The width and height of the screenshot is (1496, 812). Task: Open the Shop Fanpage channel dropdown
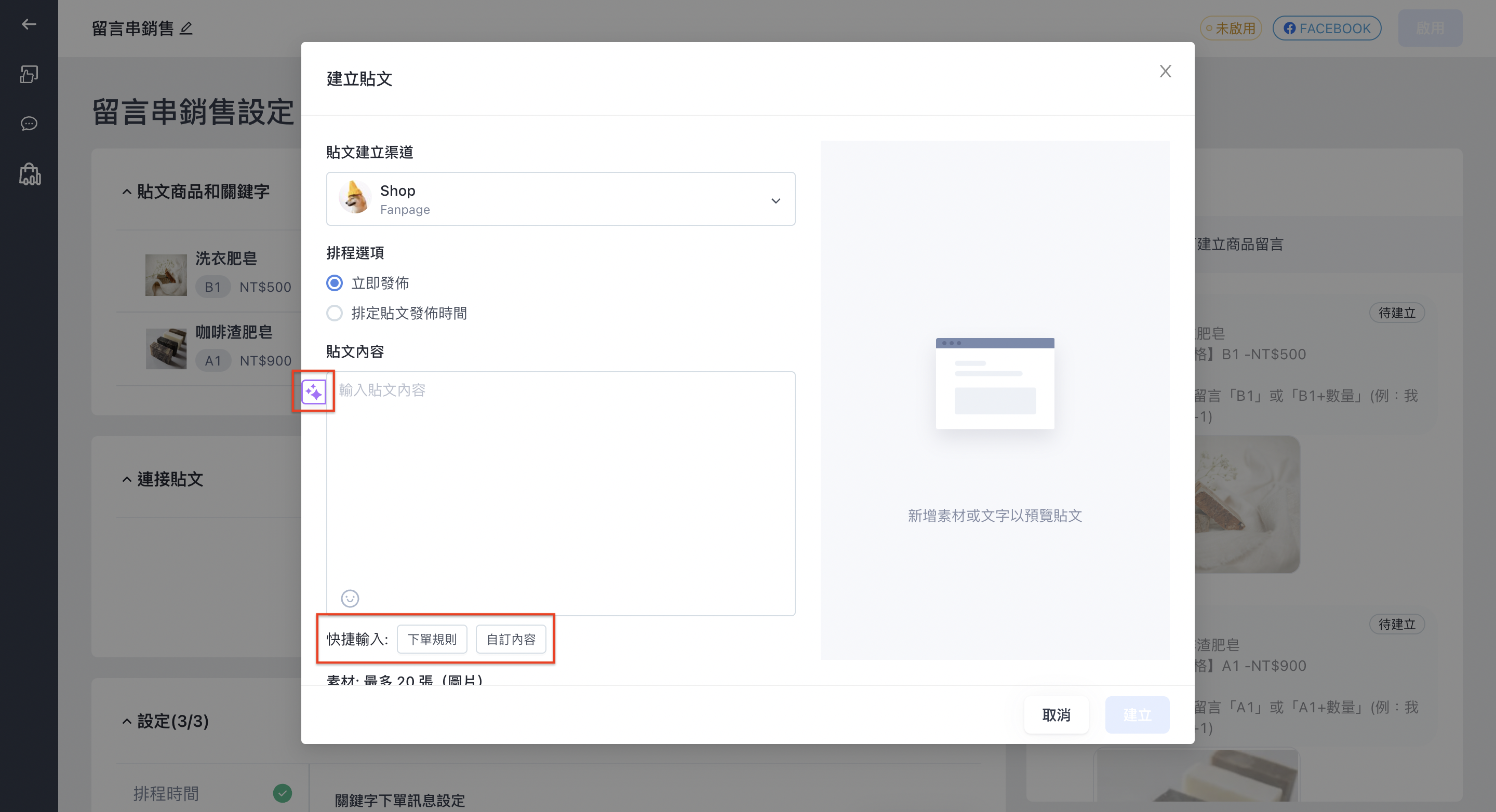560,199
